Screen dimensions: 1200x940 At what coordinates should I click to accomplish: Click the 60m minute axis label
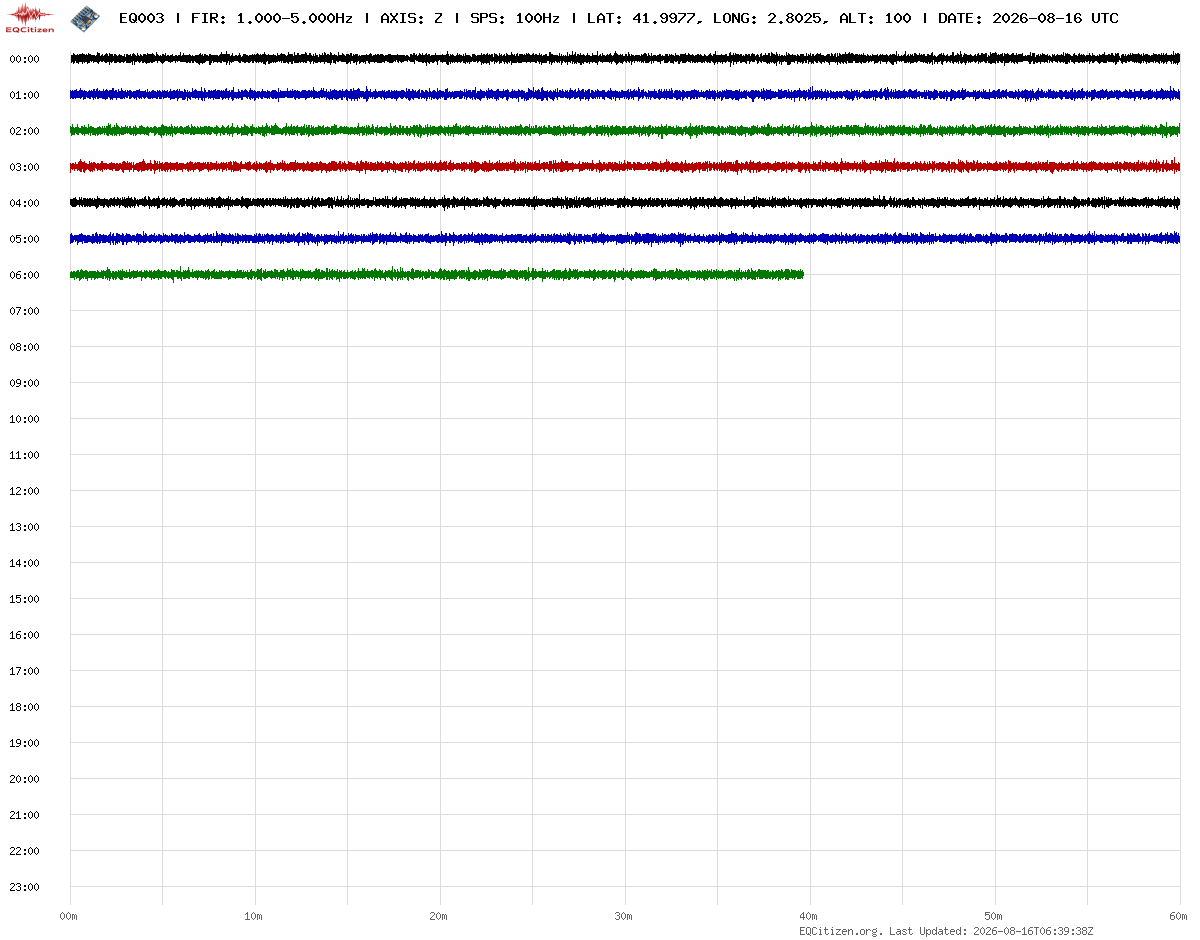point(1179,916)
